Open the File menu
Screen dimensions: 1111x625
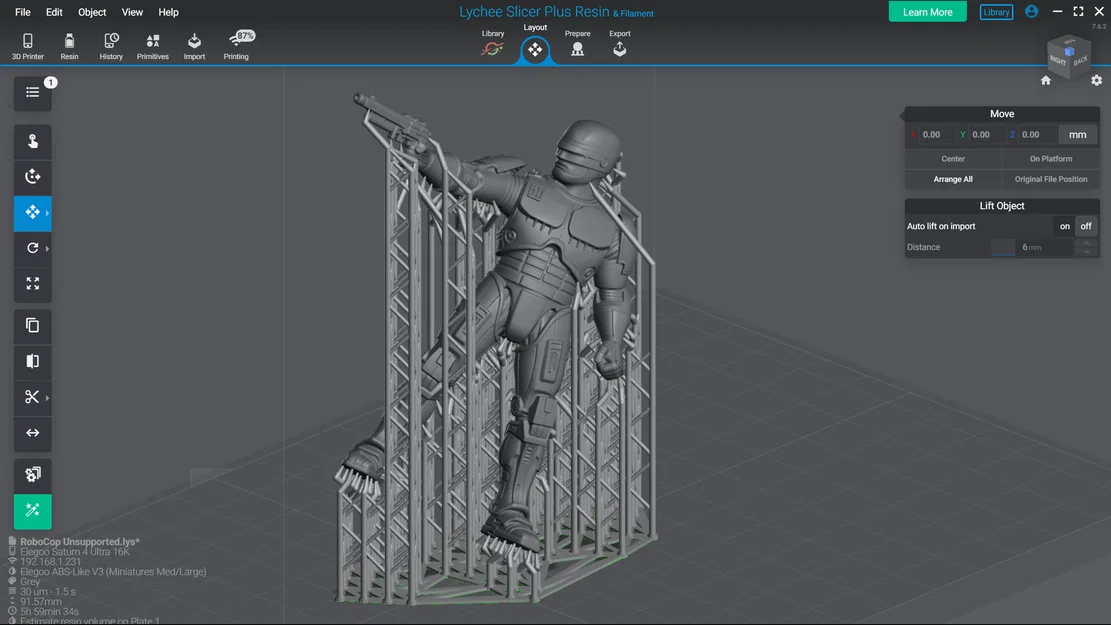[23, 12]
